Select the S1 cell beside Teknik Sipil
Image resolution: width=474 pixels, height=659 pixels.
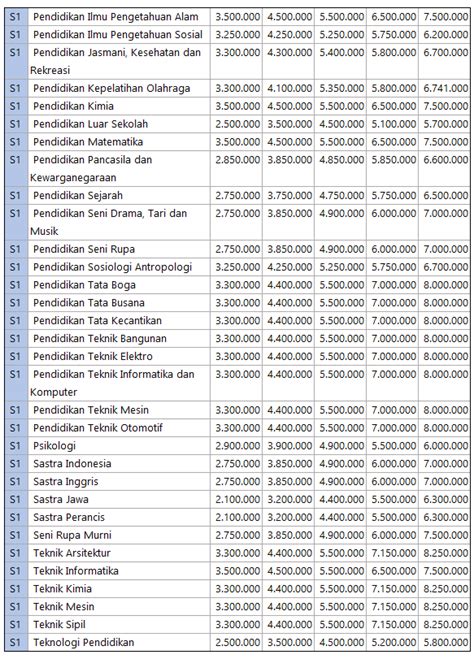[16, 625]
